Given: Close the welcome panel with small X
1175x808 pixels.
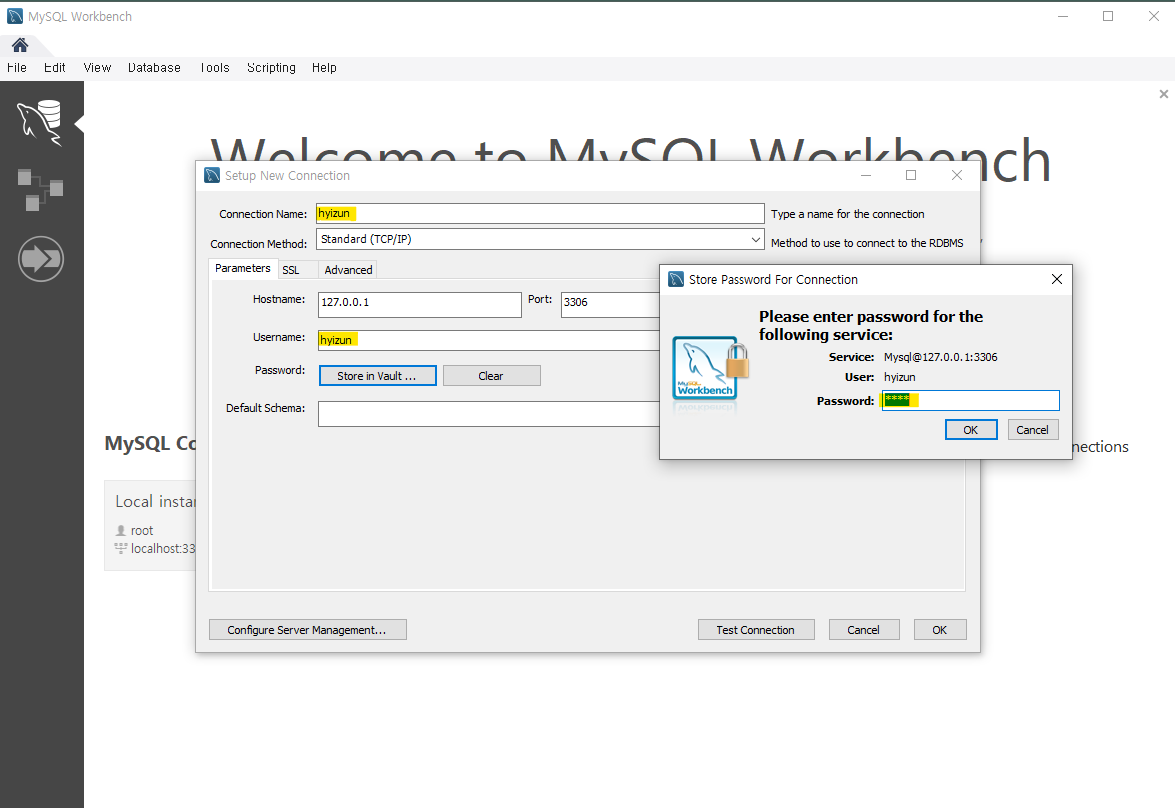Looking at the screenshot, I should pyautogui.click(x=1164, y=94).
